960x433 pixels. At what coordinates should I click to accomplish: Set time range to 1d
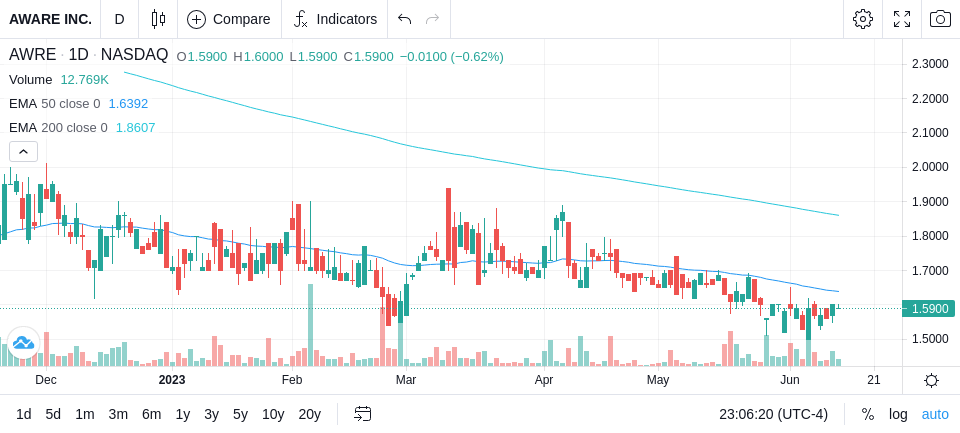click(24, 414)
